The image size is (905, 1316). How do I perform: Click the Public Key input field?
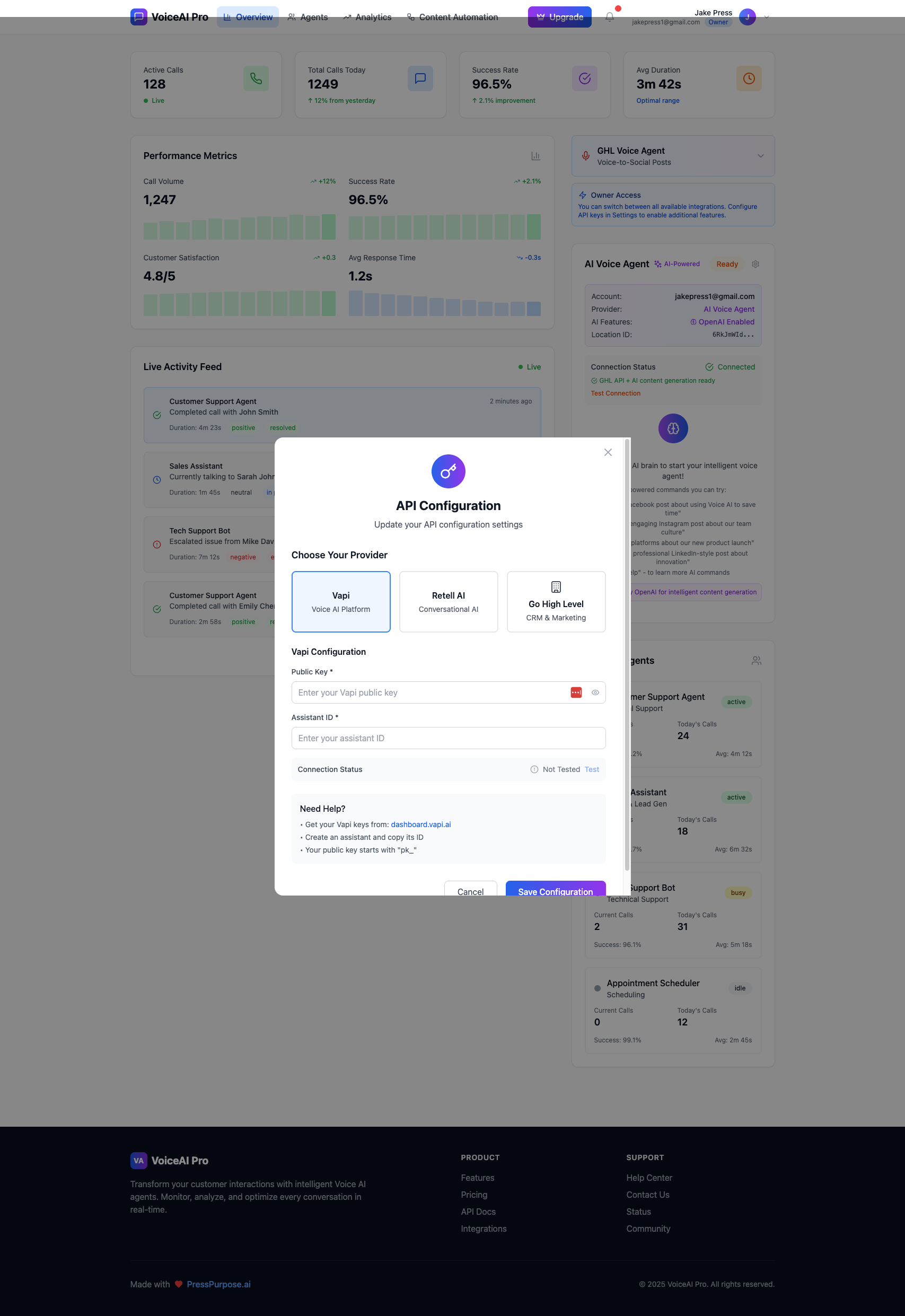click(x=449, y=693)
